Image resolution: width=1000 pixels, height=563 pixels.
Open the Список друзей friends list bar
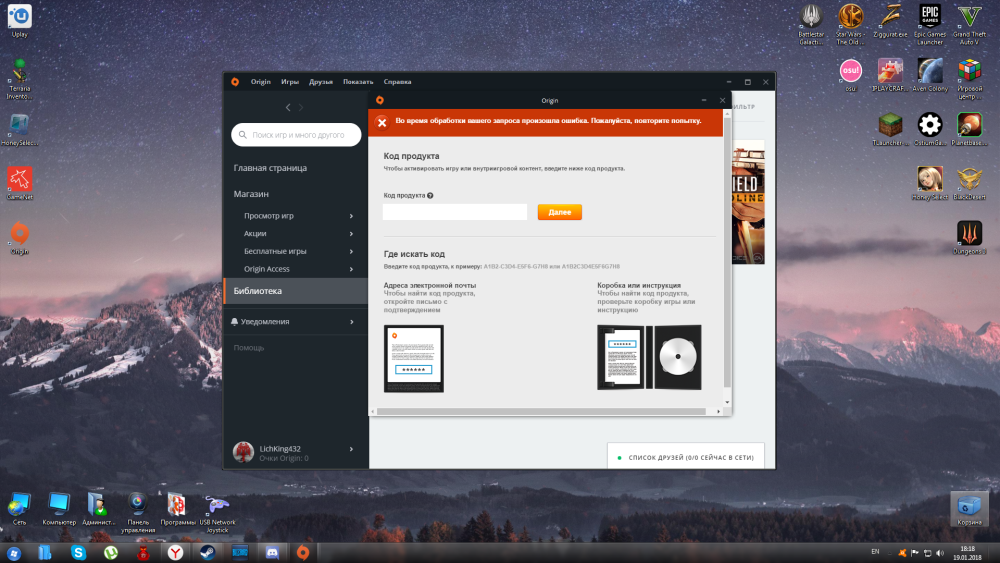click(x=686, y=457)
